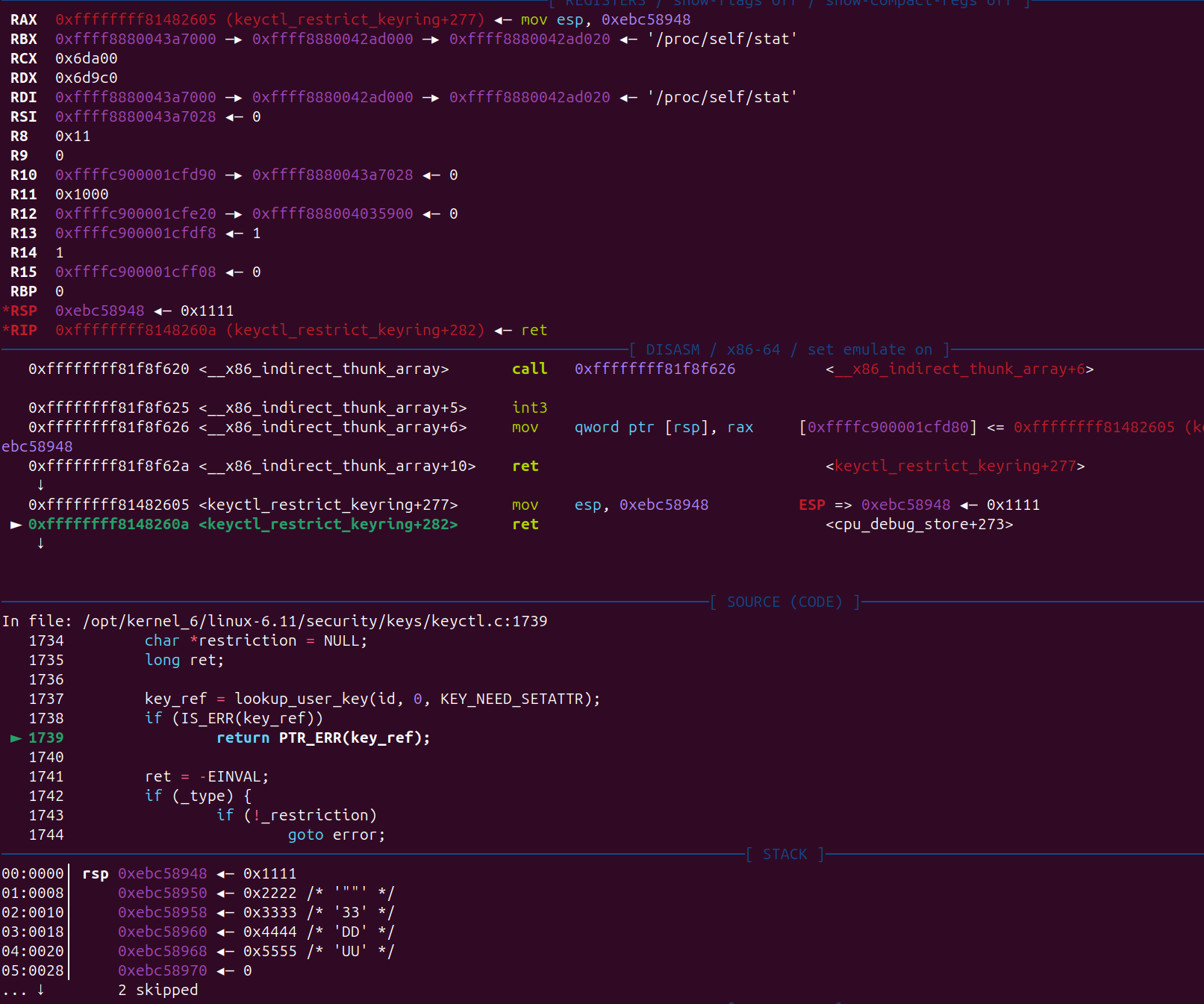This screenshot has width=1204, height=1004.
Task: Select '/proc/self/stat' string on RDI row
Action: (722, 97)
